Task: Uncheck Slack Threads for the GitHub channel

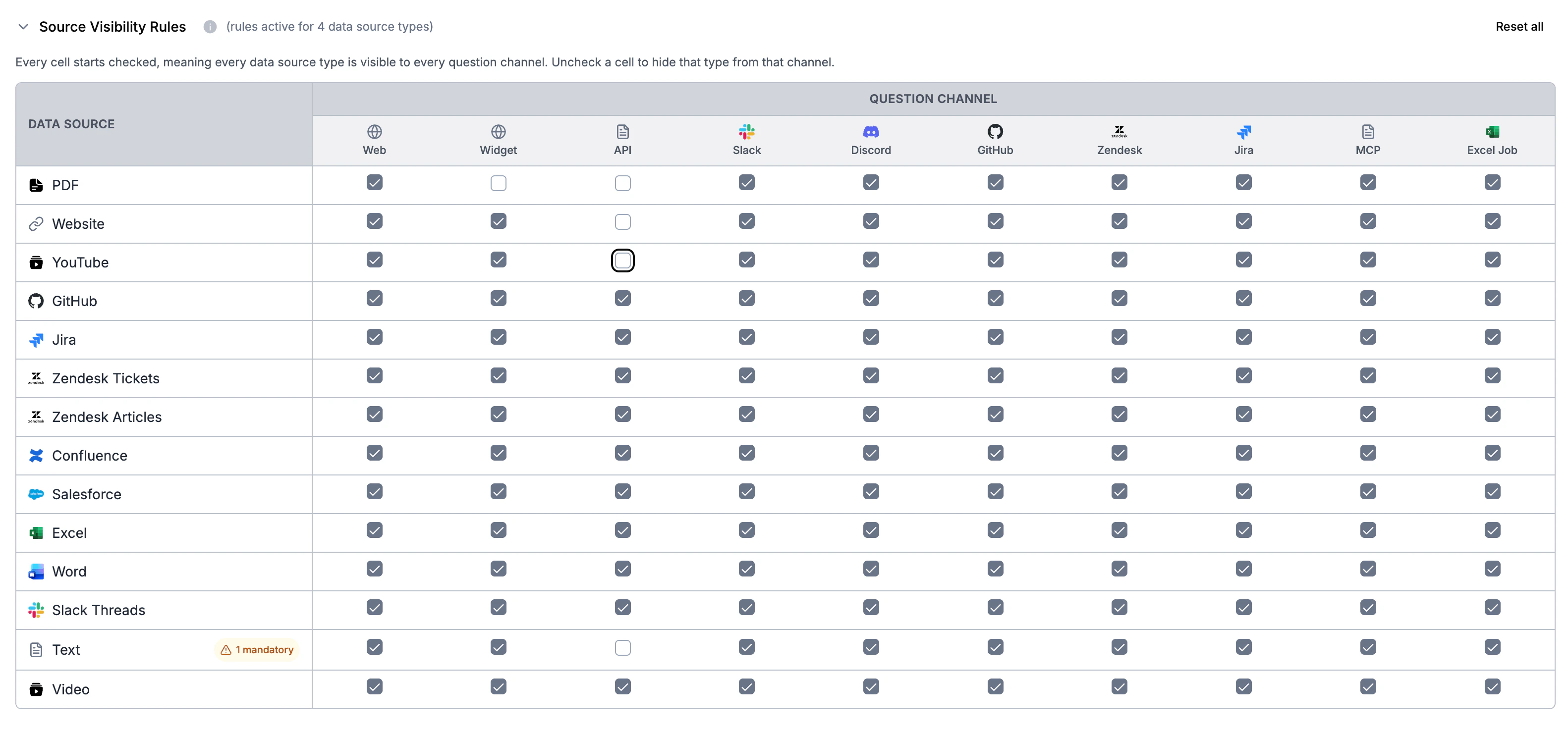Action: [x=995, y=607]
